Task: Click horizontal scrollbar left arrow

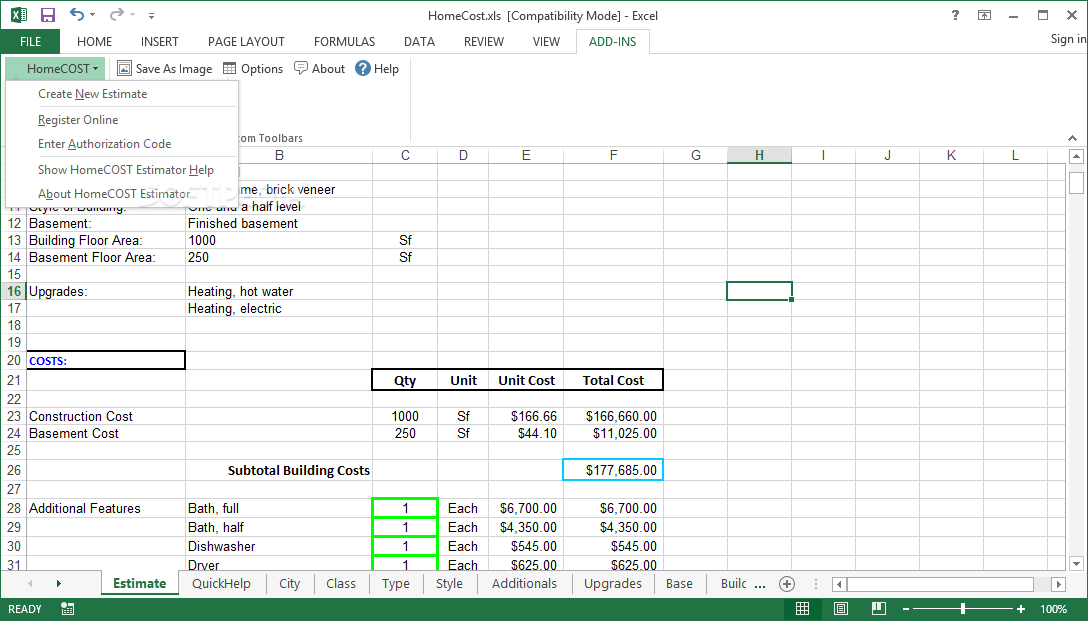Action: coord(839,584)
